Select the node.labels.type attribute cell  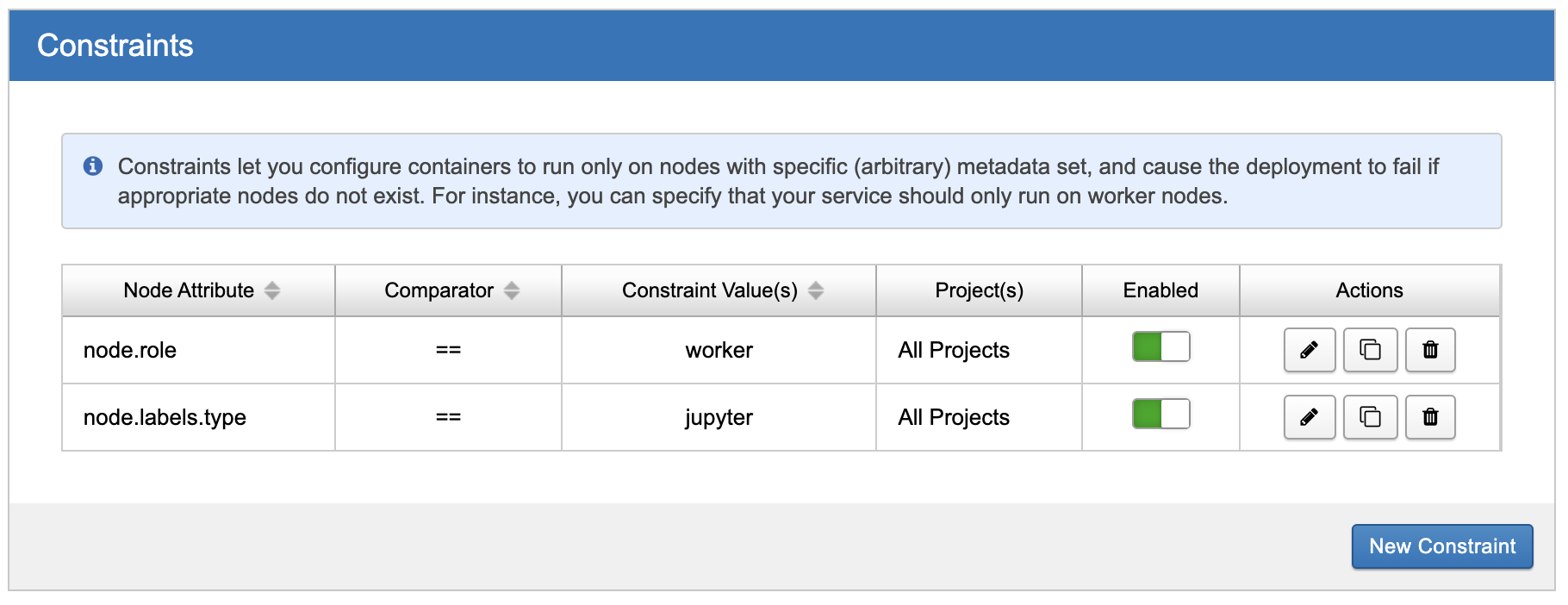tap(165, 417)
